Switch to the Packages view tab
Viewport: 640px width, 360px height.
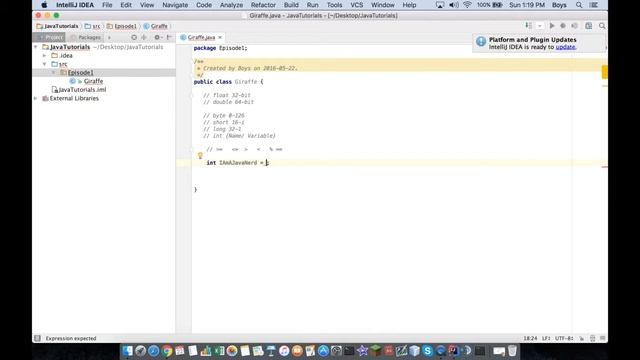[86, 37]
